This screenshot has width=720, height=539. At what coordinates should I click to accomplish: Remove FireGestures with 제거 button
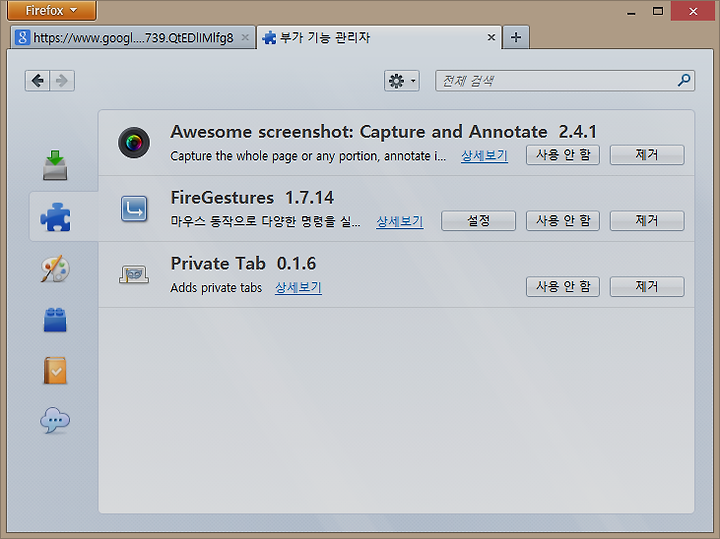point(647,221)
